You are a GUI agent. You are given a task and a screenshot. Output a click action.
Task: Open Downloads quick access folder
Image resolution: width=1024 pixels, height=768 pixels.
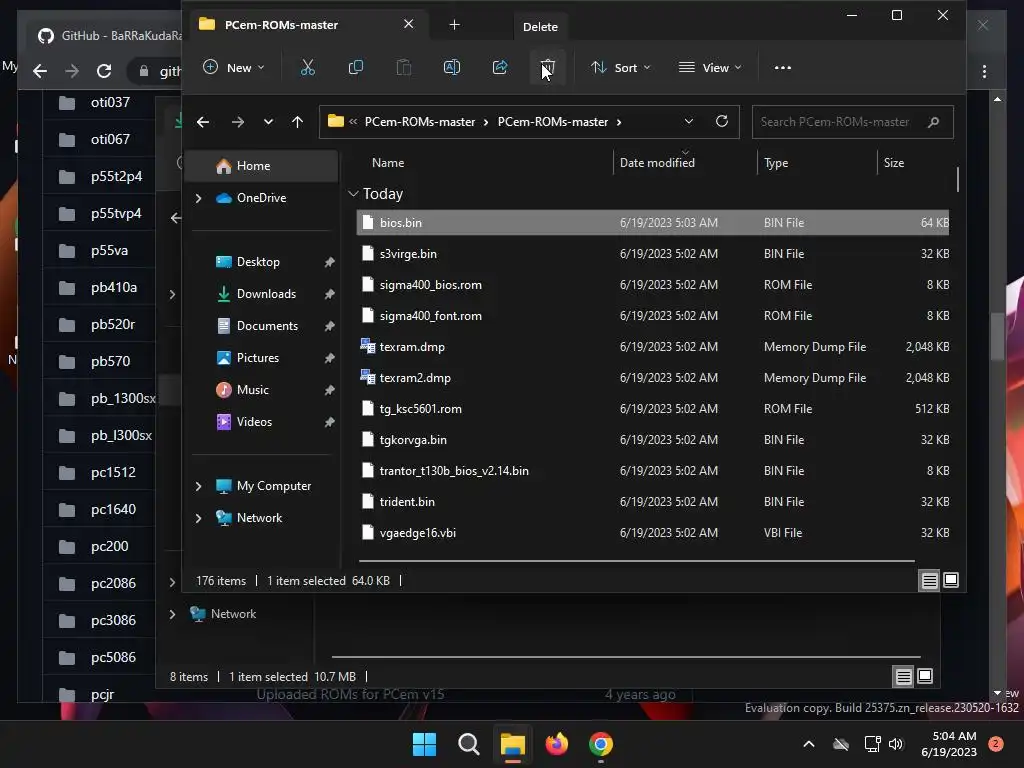(x=266, y=294)
